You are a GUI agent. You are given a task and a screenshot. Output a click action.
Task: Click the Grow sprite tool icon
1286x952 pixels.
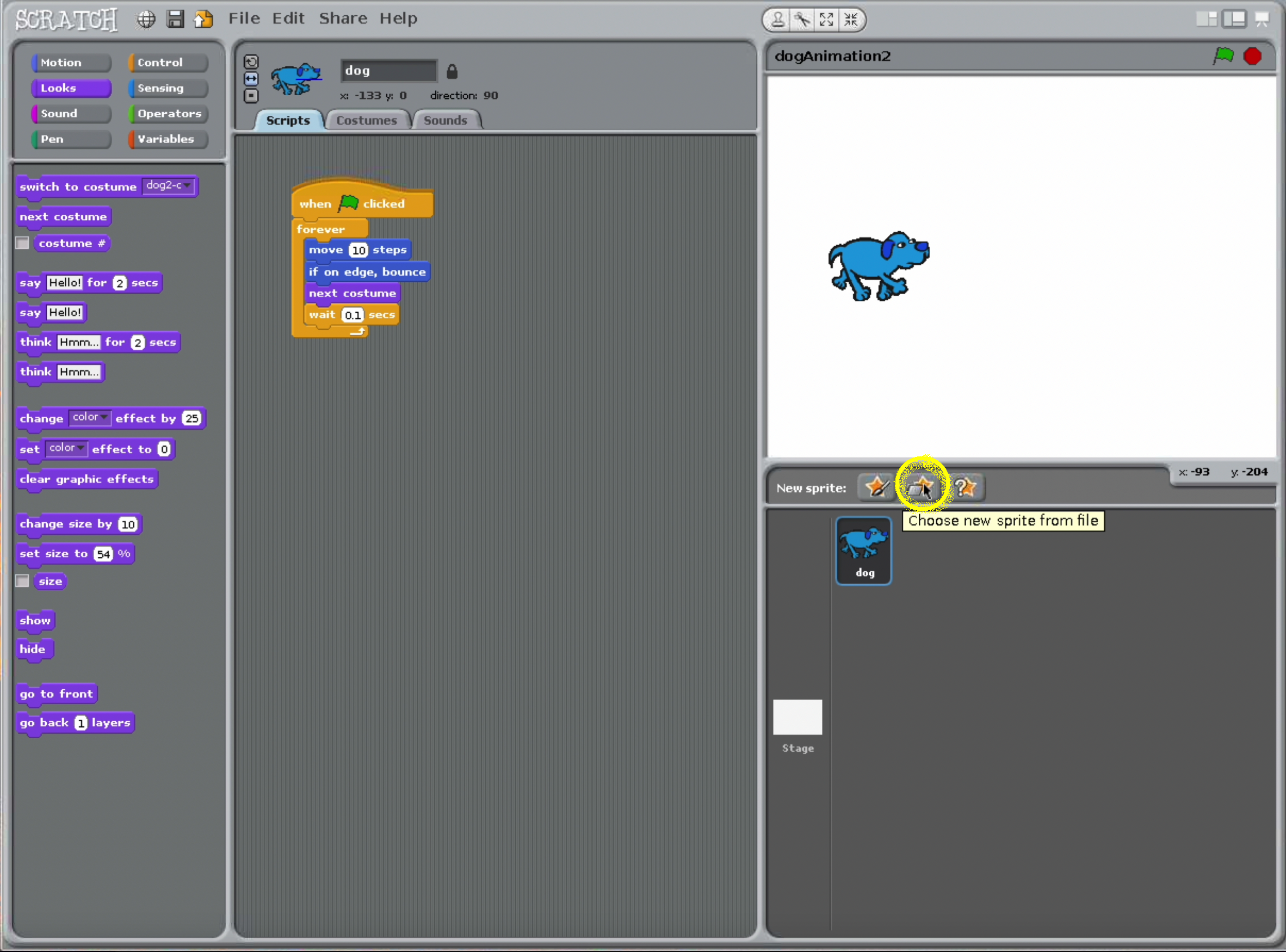pos(826,20)
